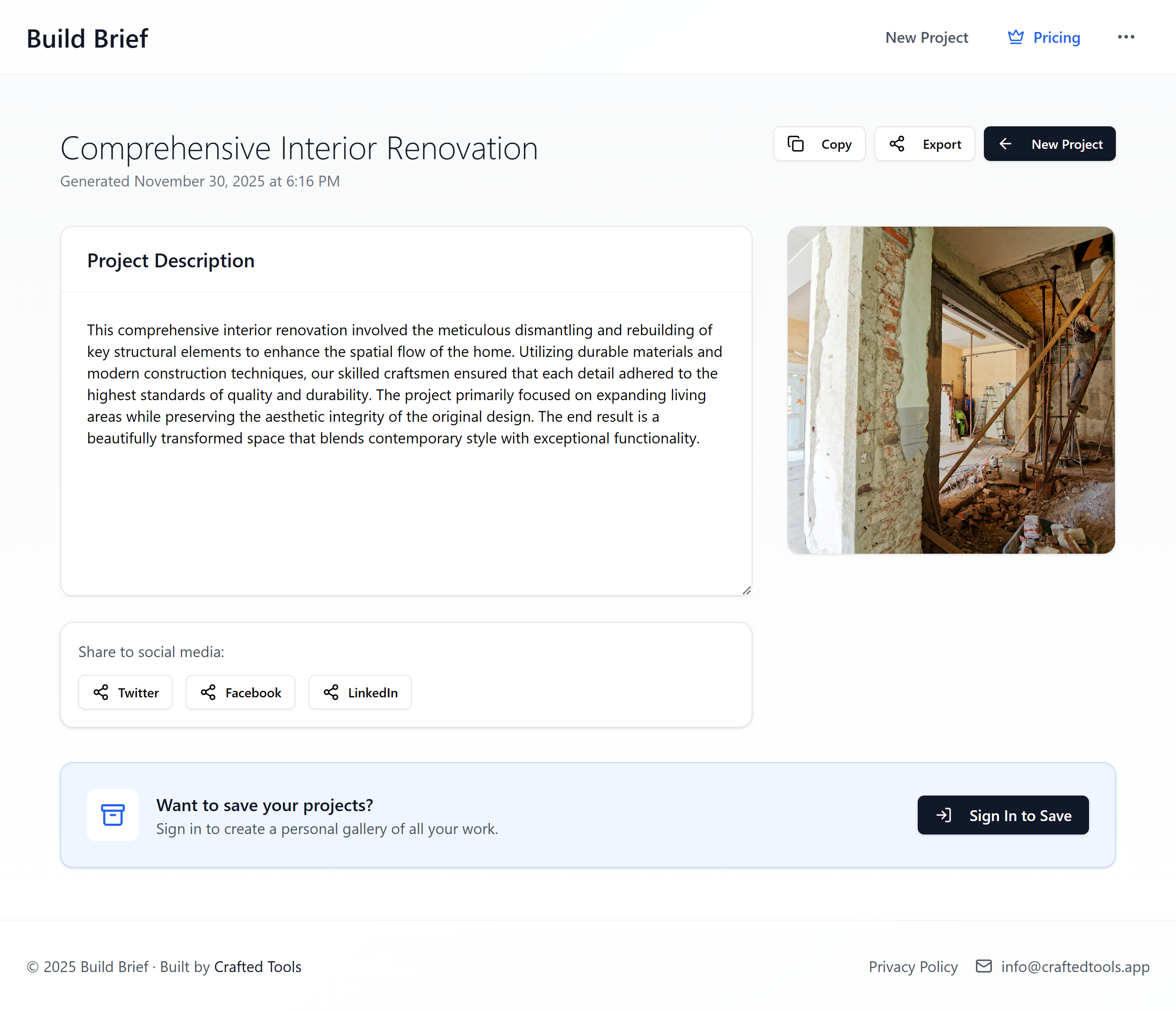Click the Crafted Tools link in the footer
The width and height of the screenshot is (1176, 1011).
(x=258, y=967)
